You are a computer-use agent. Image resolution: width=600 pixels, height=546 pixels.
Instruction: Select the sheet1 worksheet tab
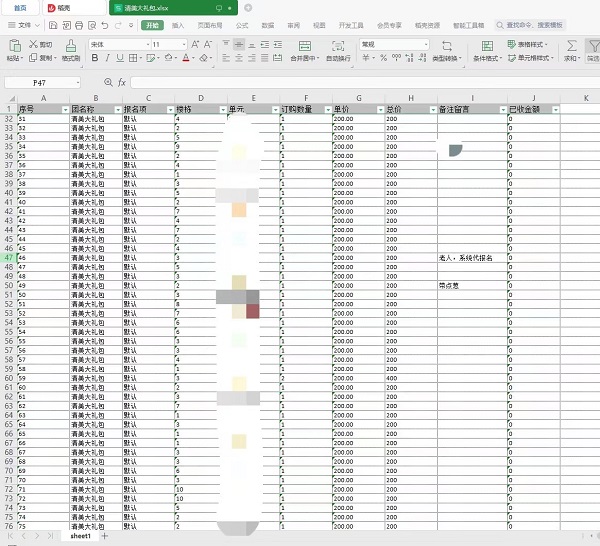[x=80, y=536]
